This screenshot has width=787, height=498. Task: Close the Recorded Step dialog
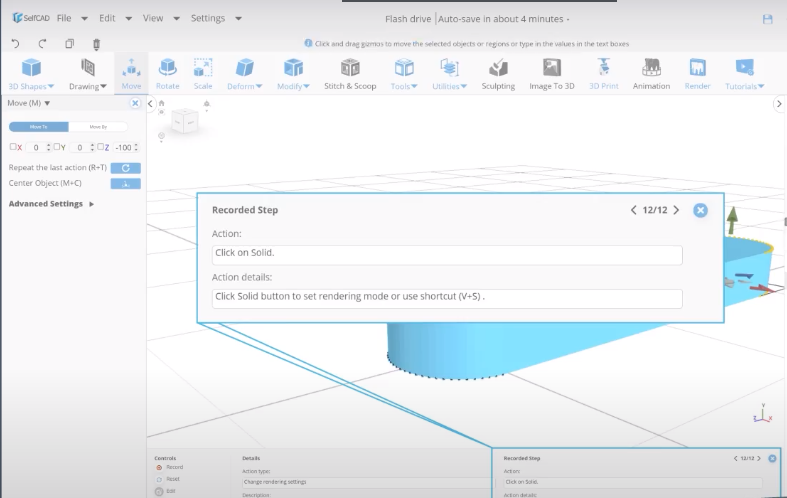click(x=700, y=210)
